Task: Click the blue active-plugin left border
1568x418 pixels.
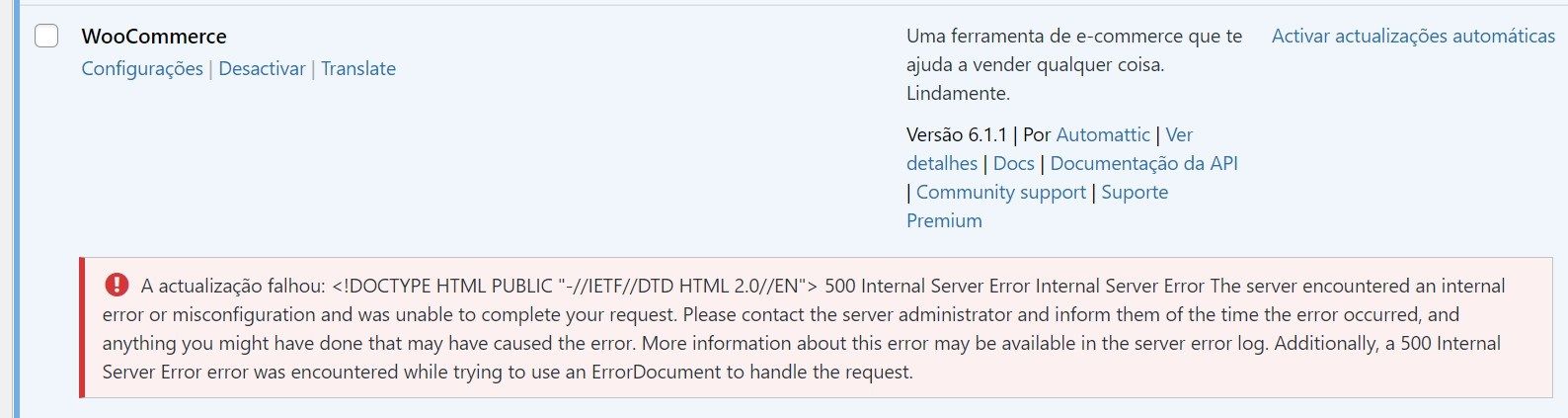Action: [x=16, y=211]
